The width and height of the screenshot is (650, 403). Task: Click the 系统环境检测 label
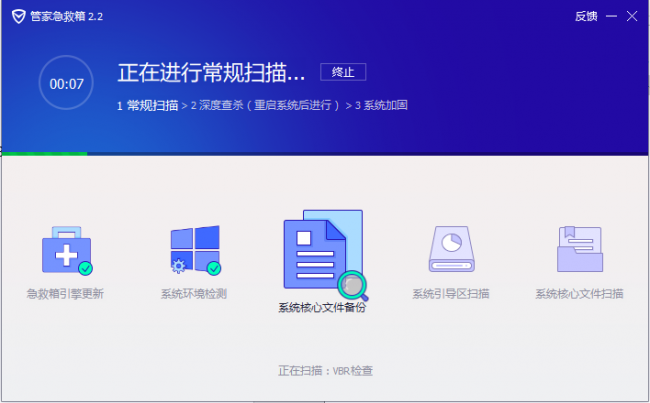[194, 294]
